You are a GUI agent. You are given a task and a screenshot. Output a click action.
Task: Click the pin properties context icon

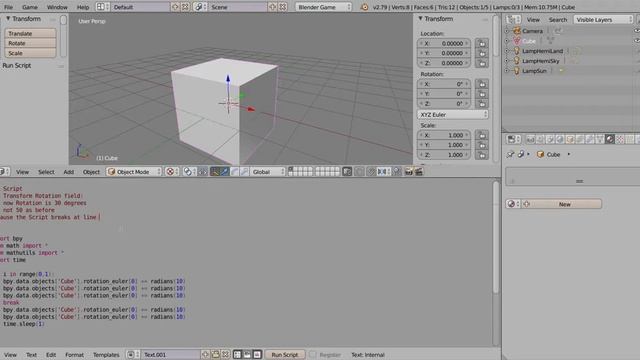point(510,155)
